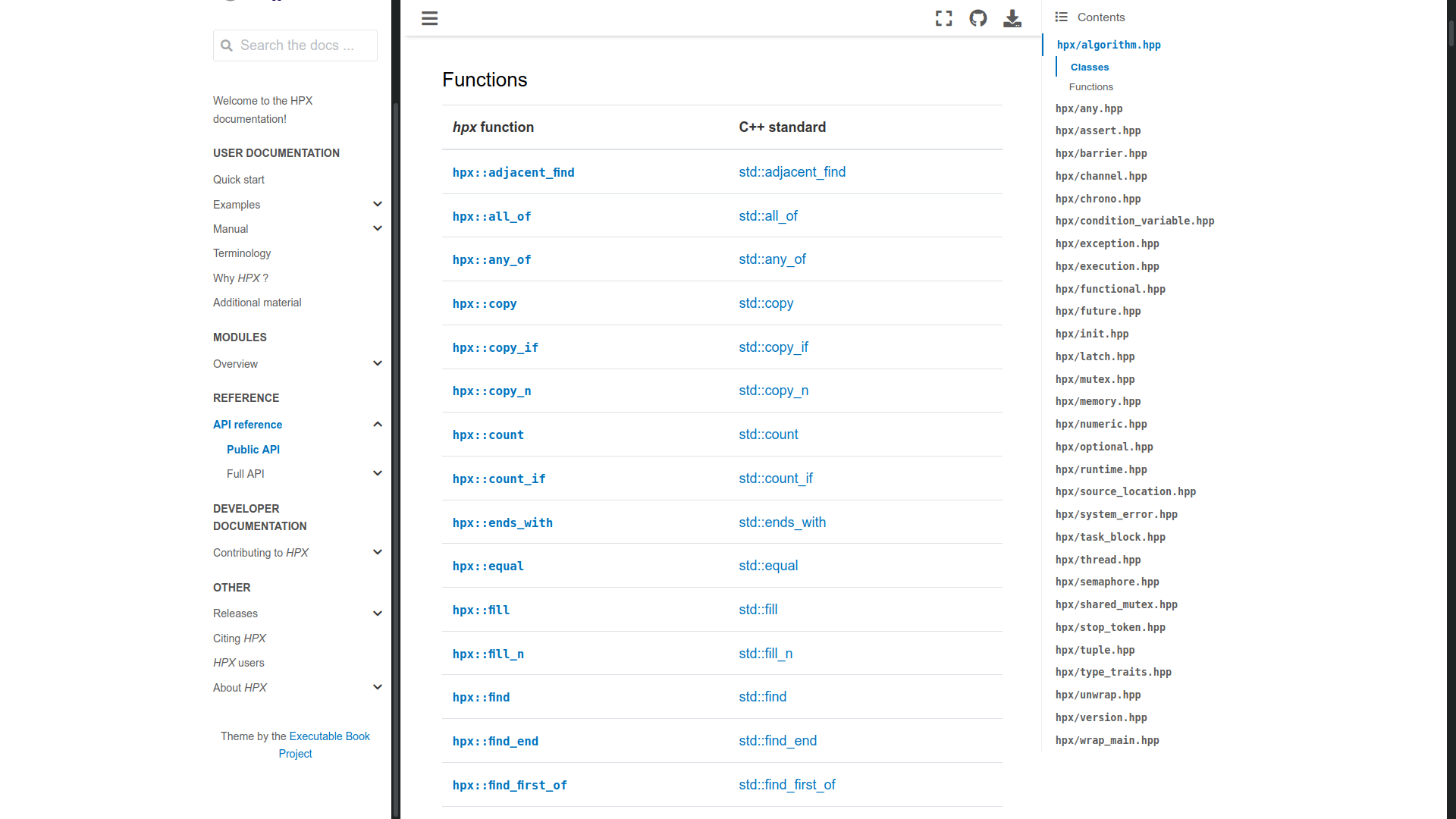Open std::fill_n standard reference

[766, 654]
